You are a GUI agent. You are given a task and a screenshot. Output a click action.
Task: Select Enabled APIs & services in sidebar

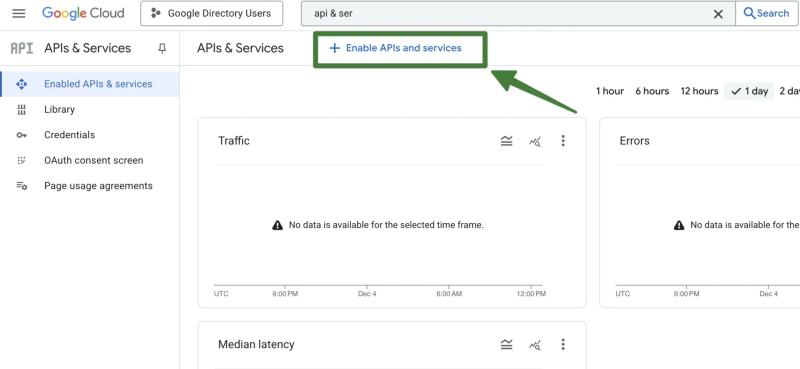click(x=90, y=84)
